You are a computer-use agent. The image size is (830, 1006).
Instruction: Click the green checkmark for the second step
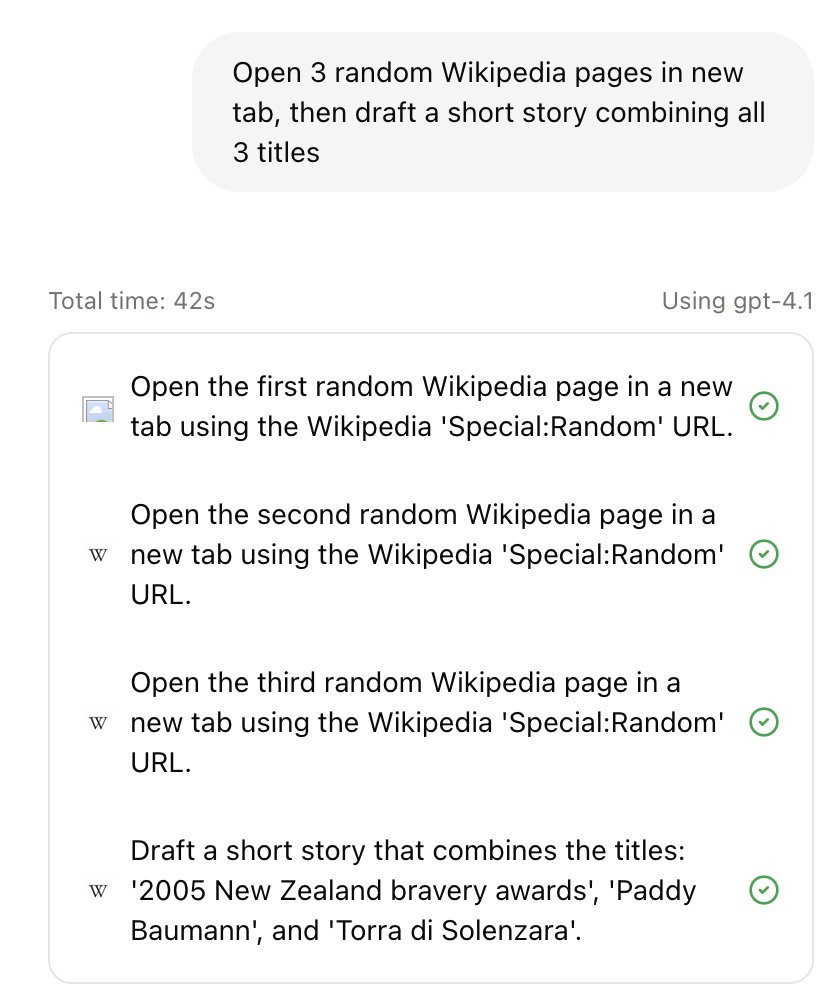click(x=764, y=555)
